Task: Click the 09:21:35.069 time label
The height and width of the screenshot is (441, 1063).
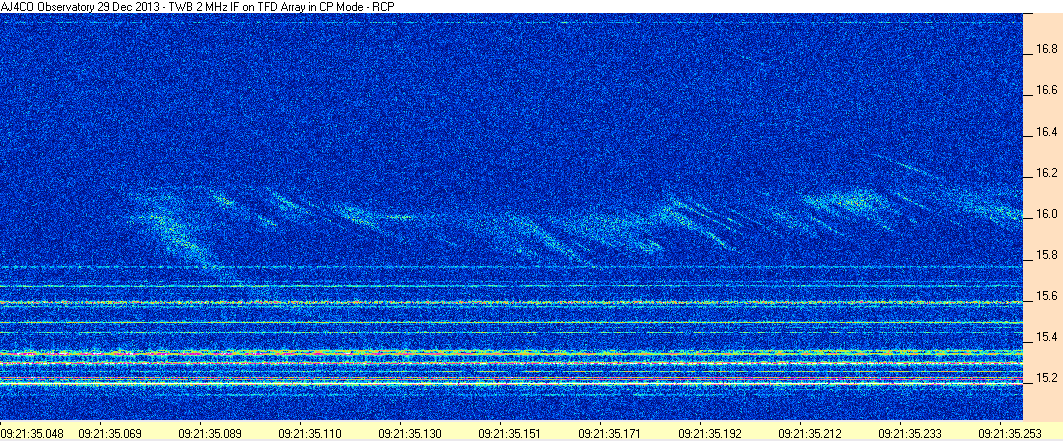Action: (112, 432)
